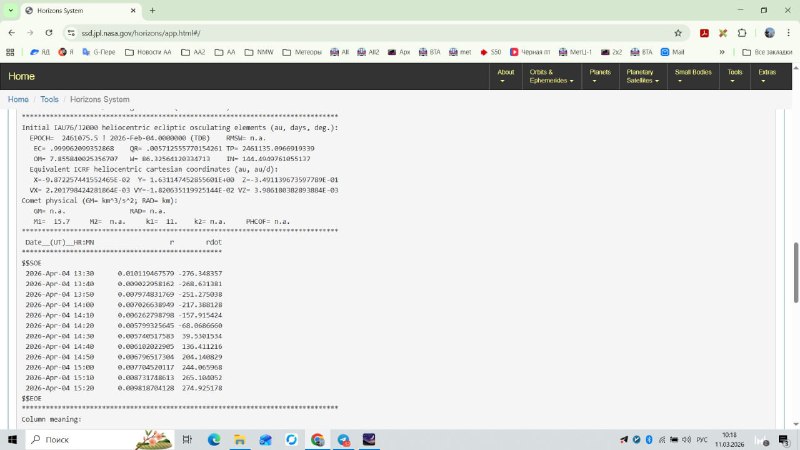
Task: Open the notification center icon
Action: pos(784,439)
